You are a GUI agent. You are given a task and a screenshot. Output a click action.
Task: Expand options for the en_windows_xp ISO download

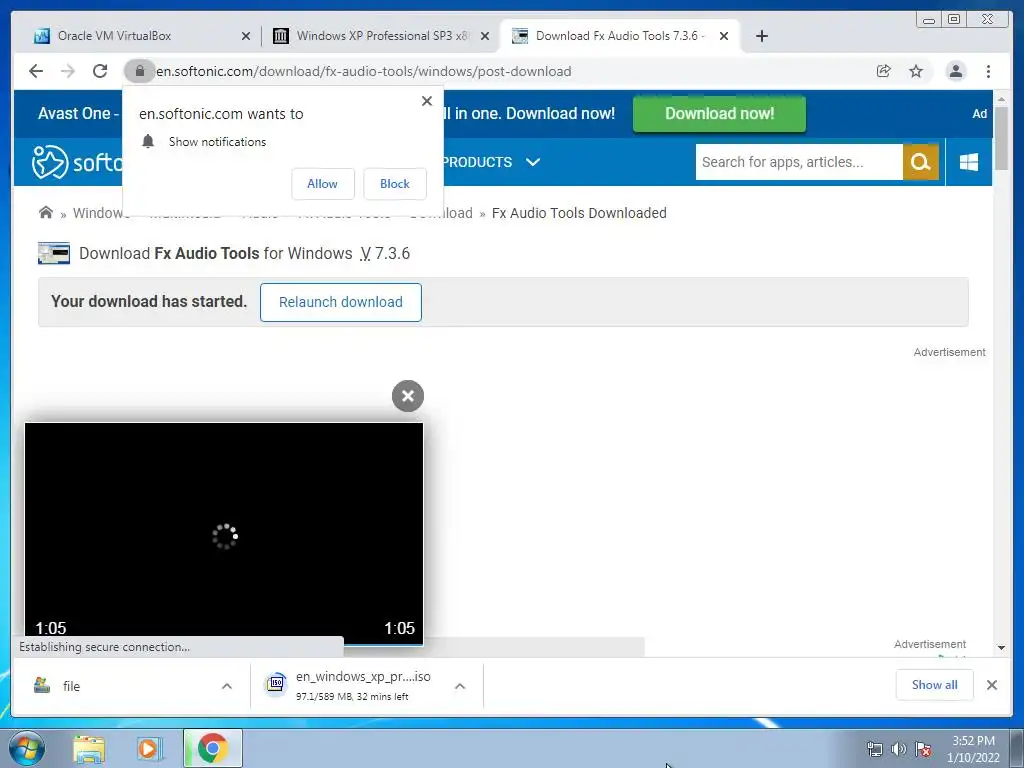460,686
